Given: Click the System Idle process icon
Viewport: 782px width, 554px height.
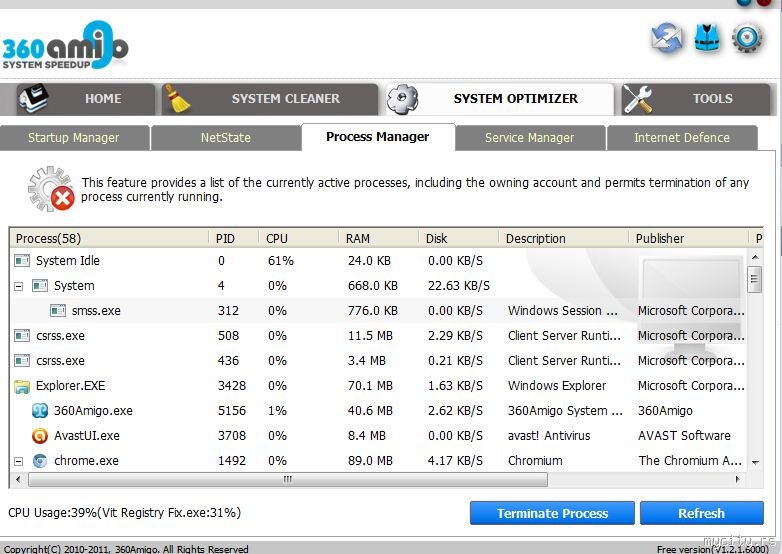Looking at the screenshot, I should [22, 260].
